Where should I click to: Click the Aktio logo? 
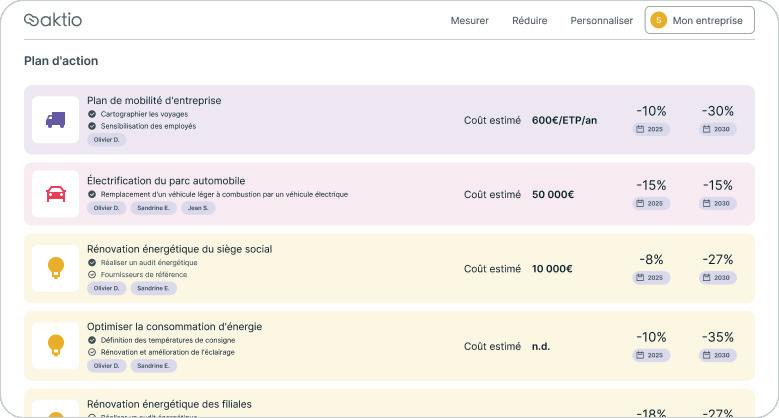click(x=53, y=20)
